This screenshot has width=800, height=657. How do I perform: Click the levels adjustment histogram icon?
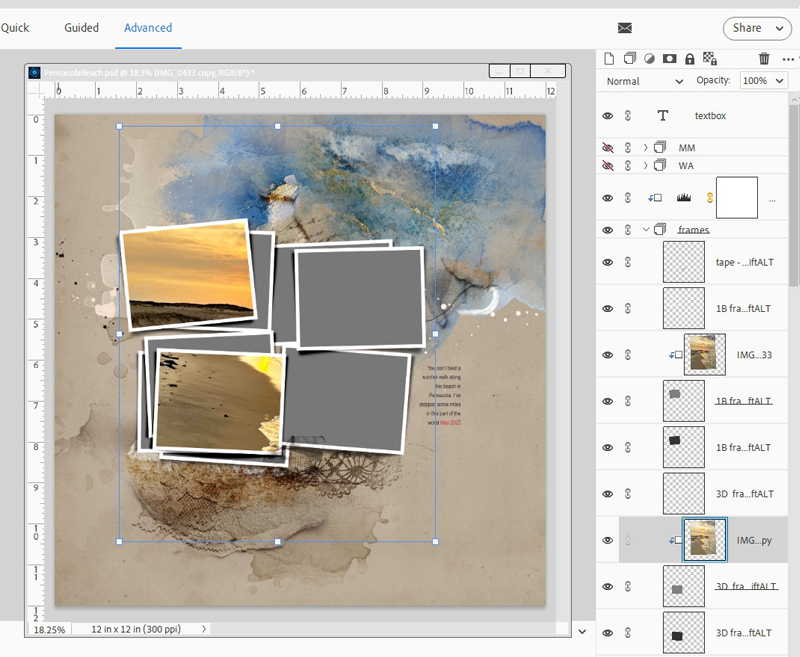pos(684,198)
